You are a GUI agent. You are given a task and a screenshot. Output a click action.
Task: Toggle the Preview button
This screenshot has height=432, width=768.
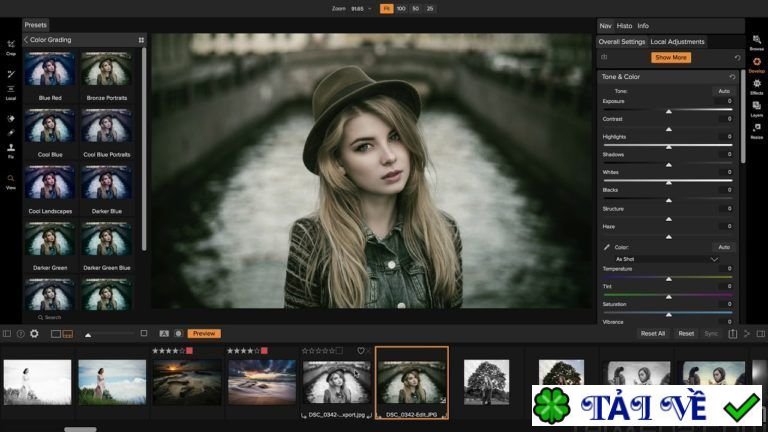(x=204, y=333)
